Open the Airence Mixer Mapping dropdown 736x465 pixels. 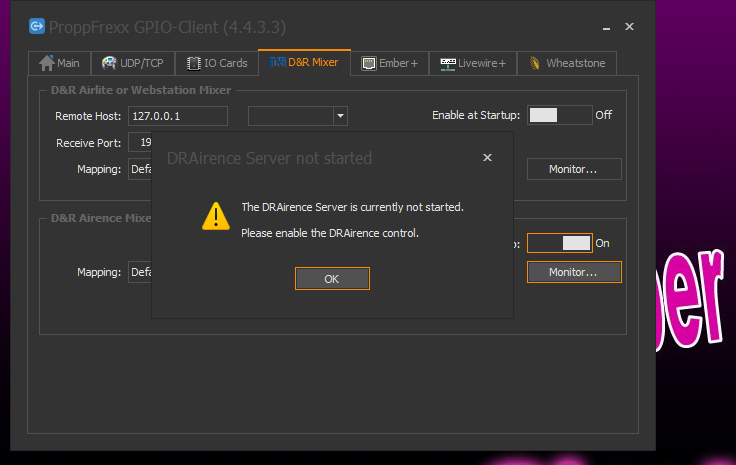(140, 272)
